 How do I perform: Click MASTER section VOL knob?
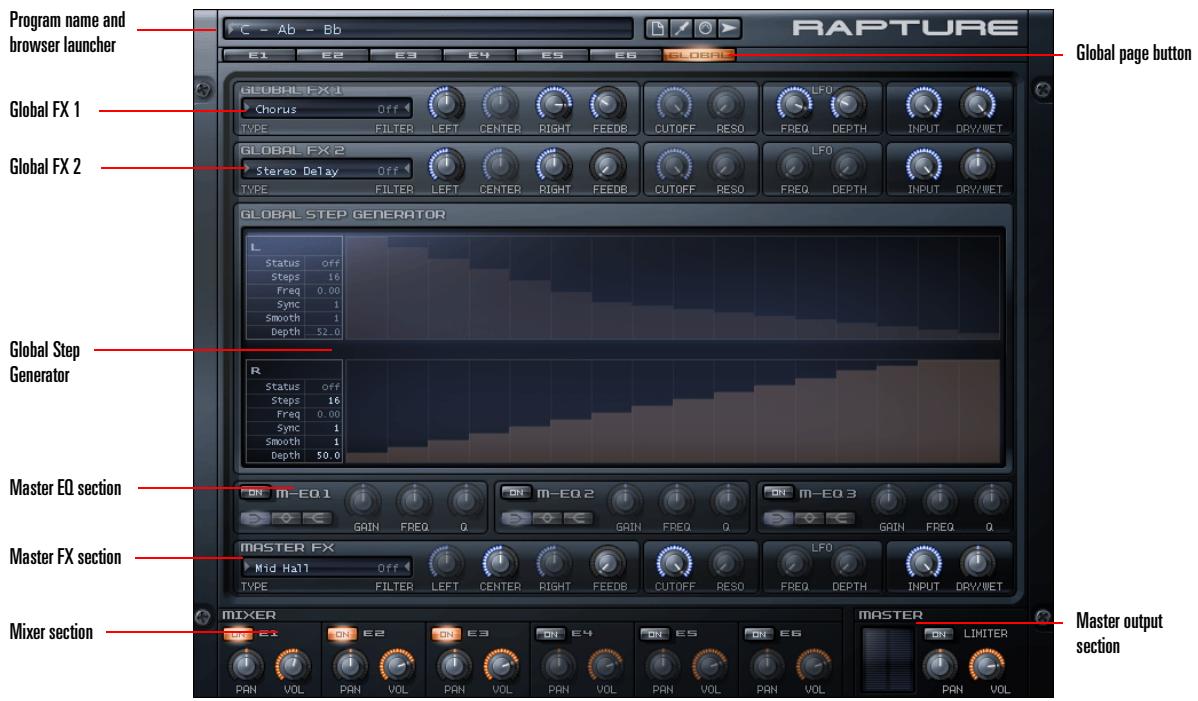coord(987,666)
